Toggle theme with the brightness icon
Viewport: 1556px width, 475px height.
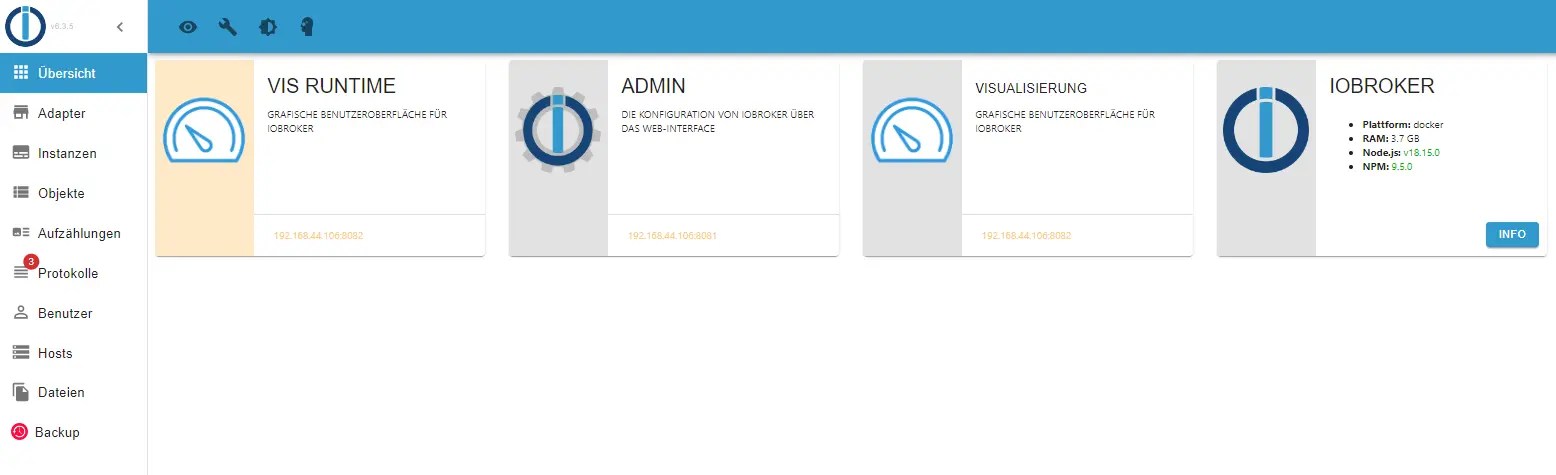[268, 27]
